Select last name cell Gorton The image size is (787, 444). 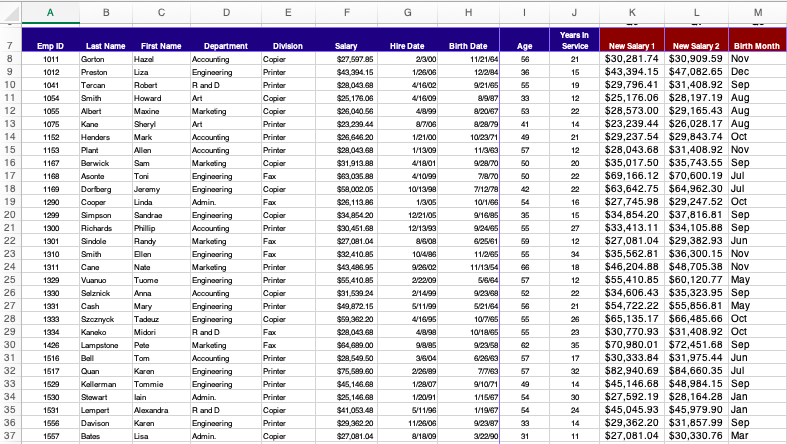[x=106, y=59]
